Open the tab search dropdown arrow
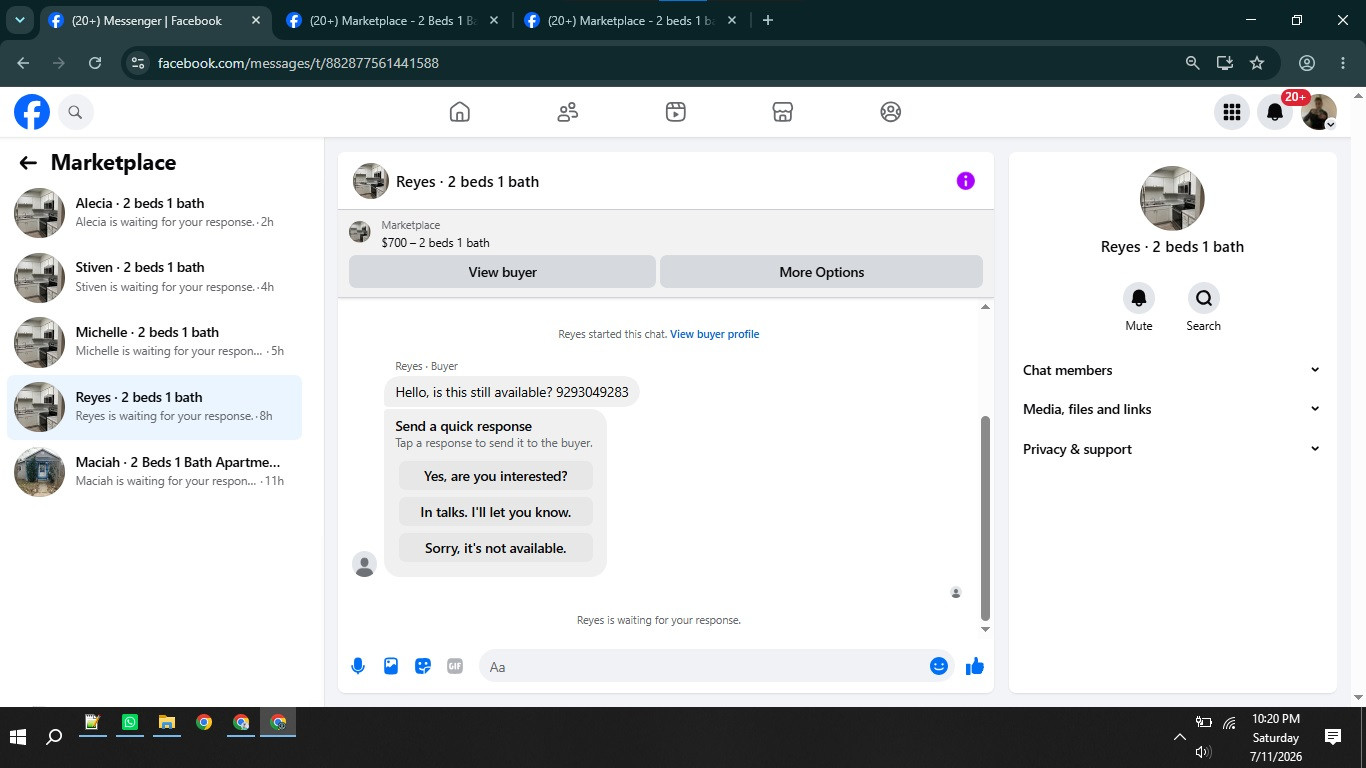Viewport: 1366px width, 768px height. point(19,20)
